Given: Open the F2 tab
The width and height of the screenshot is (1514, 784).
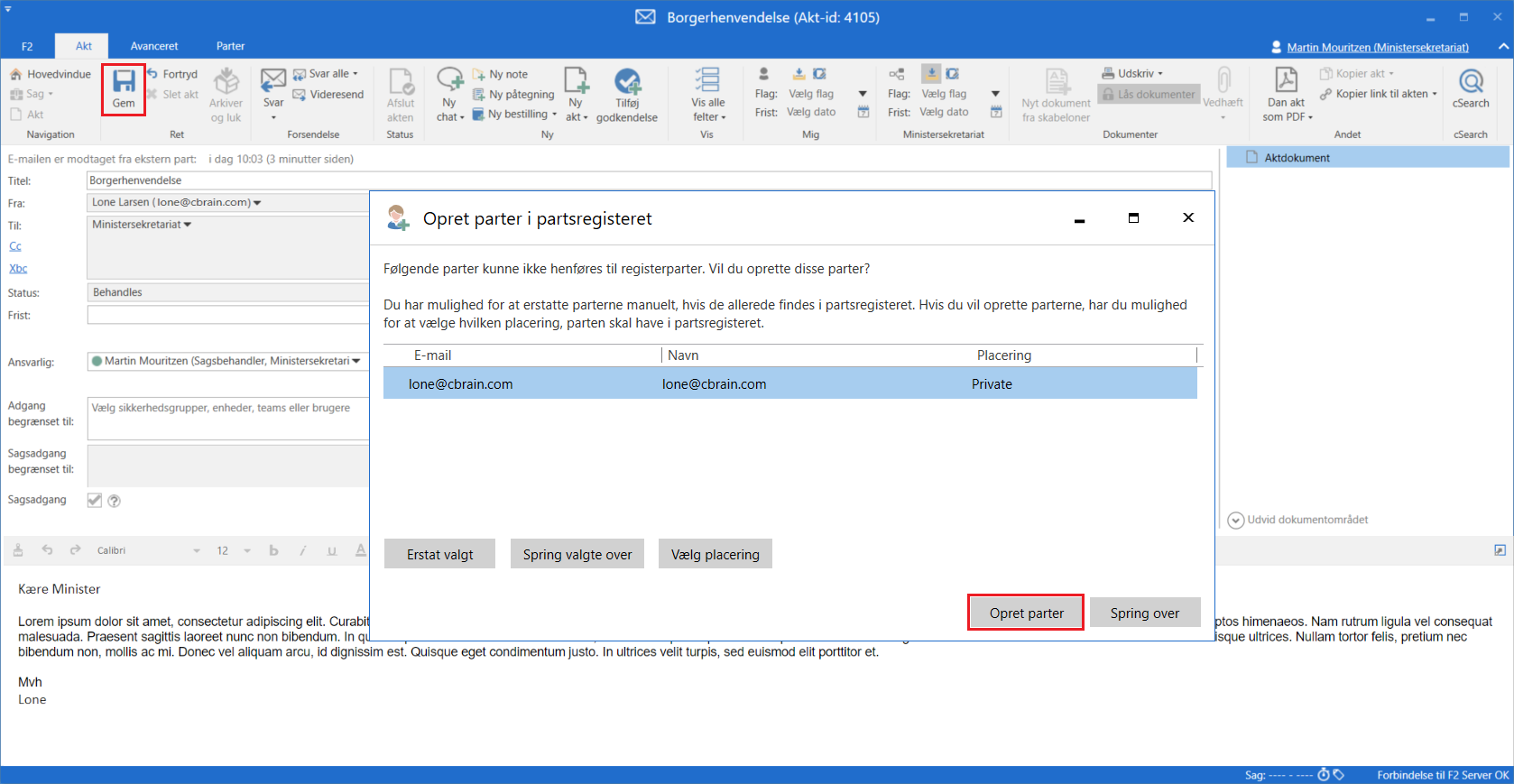Looking at the screenshot, I should pyautogui.click(x=27, y=46).
